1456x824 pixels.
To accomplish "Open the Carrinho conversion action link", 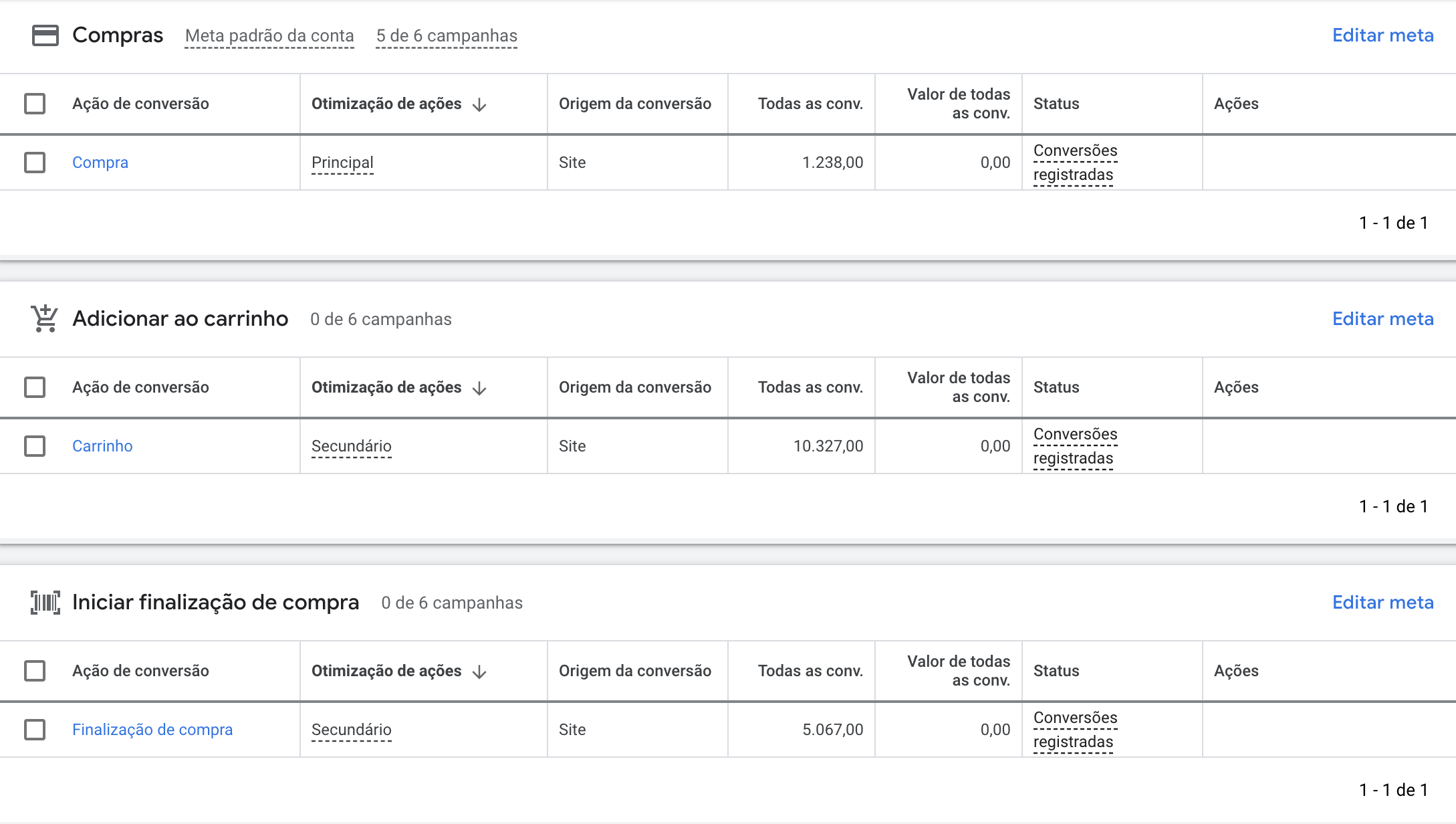I will pos(102,446).
